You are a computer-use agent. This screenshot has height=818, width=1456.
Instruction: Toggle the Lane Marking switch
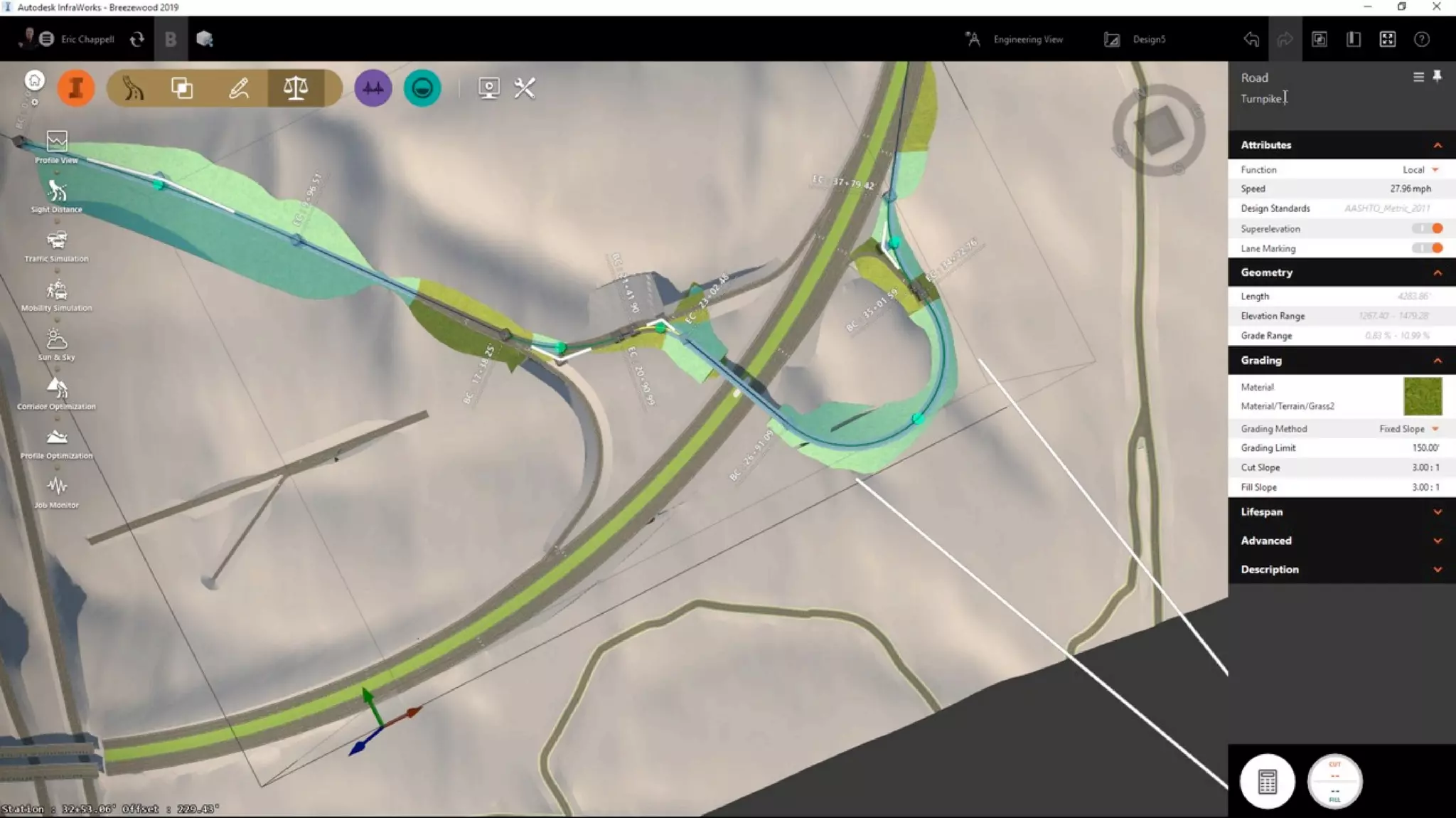coord(1428,248)
